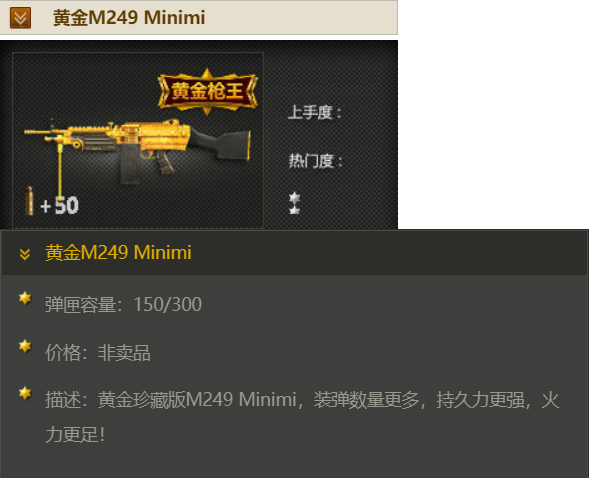Open the 黄金M249 Minimi title in dark panel
591x478 pixels.
pos(118,252)
